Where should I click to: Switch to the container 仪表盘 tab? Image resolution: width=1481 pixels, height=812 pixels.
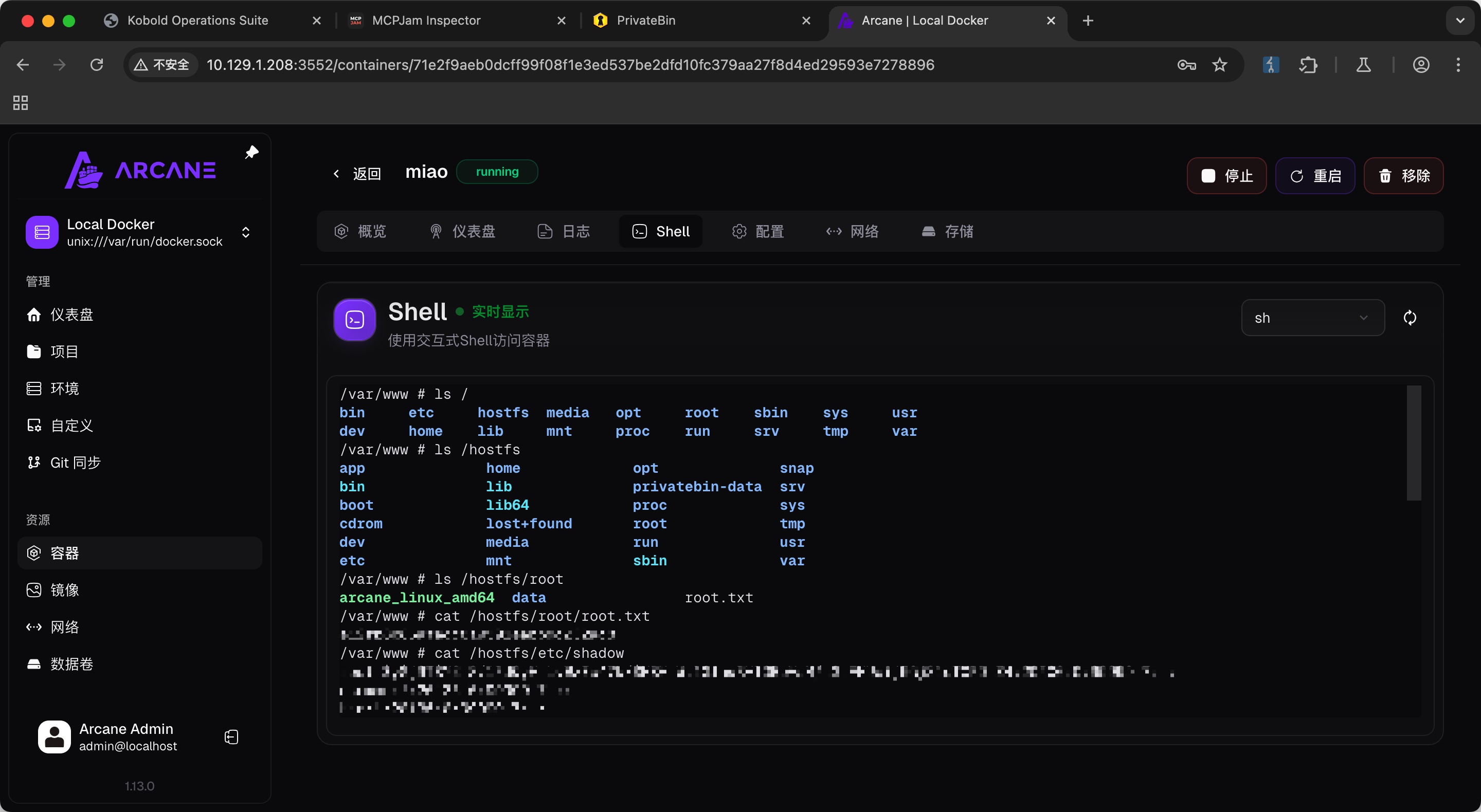click(x=462, y=232)
